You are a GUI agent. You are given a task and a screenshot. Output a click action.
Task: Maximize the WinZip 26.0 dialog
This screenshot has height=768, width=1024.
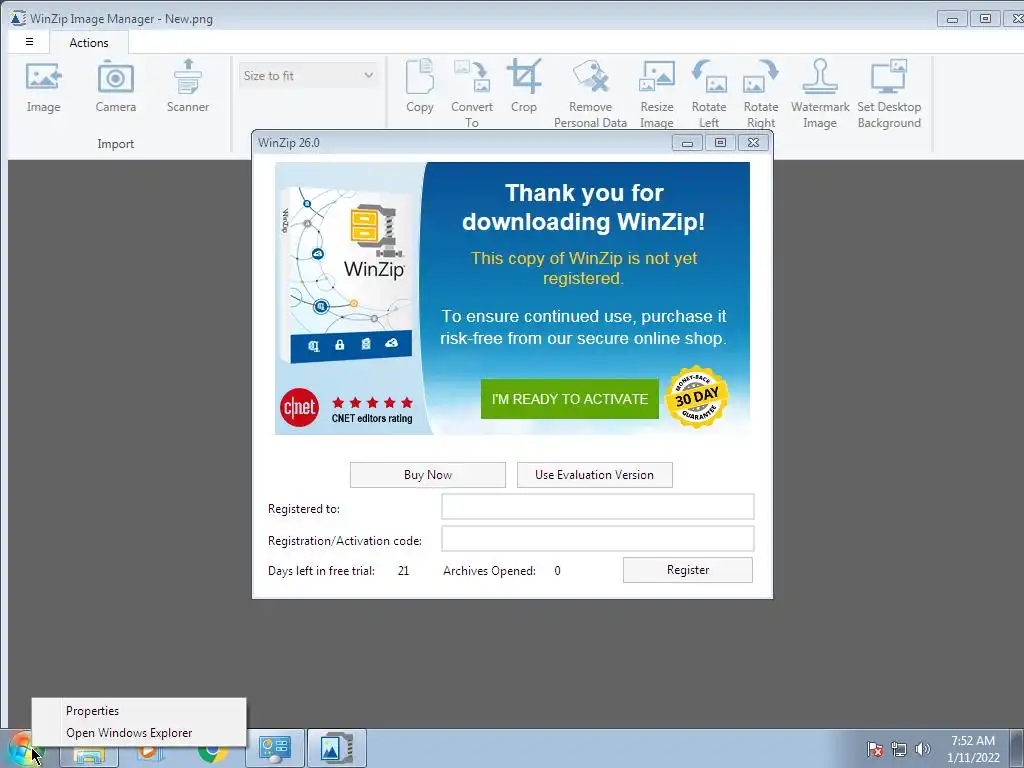click(720, 142)
